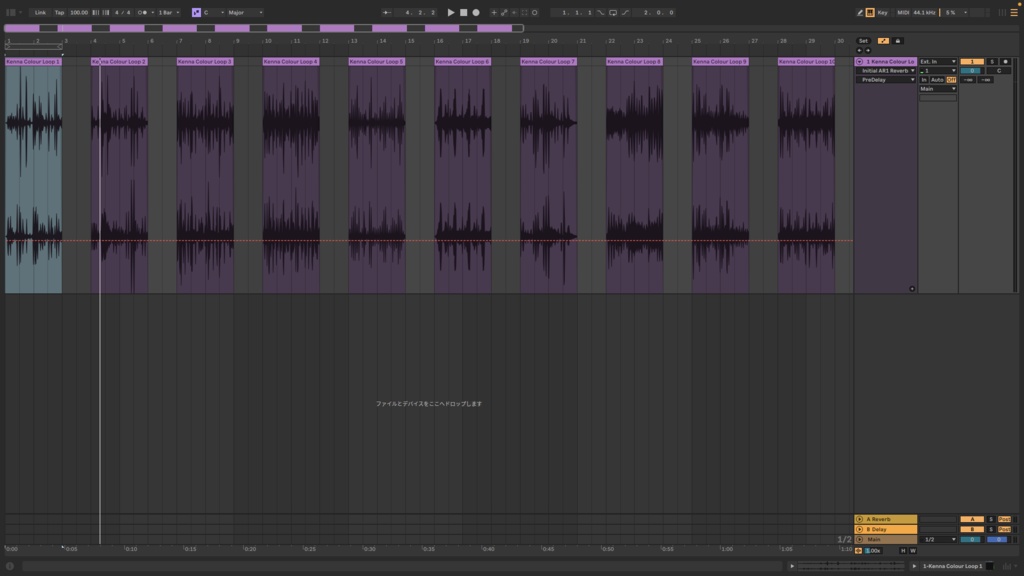
Task: Toggle the Punch-Out switch icon
Action: [626, 12]
